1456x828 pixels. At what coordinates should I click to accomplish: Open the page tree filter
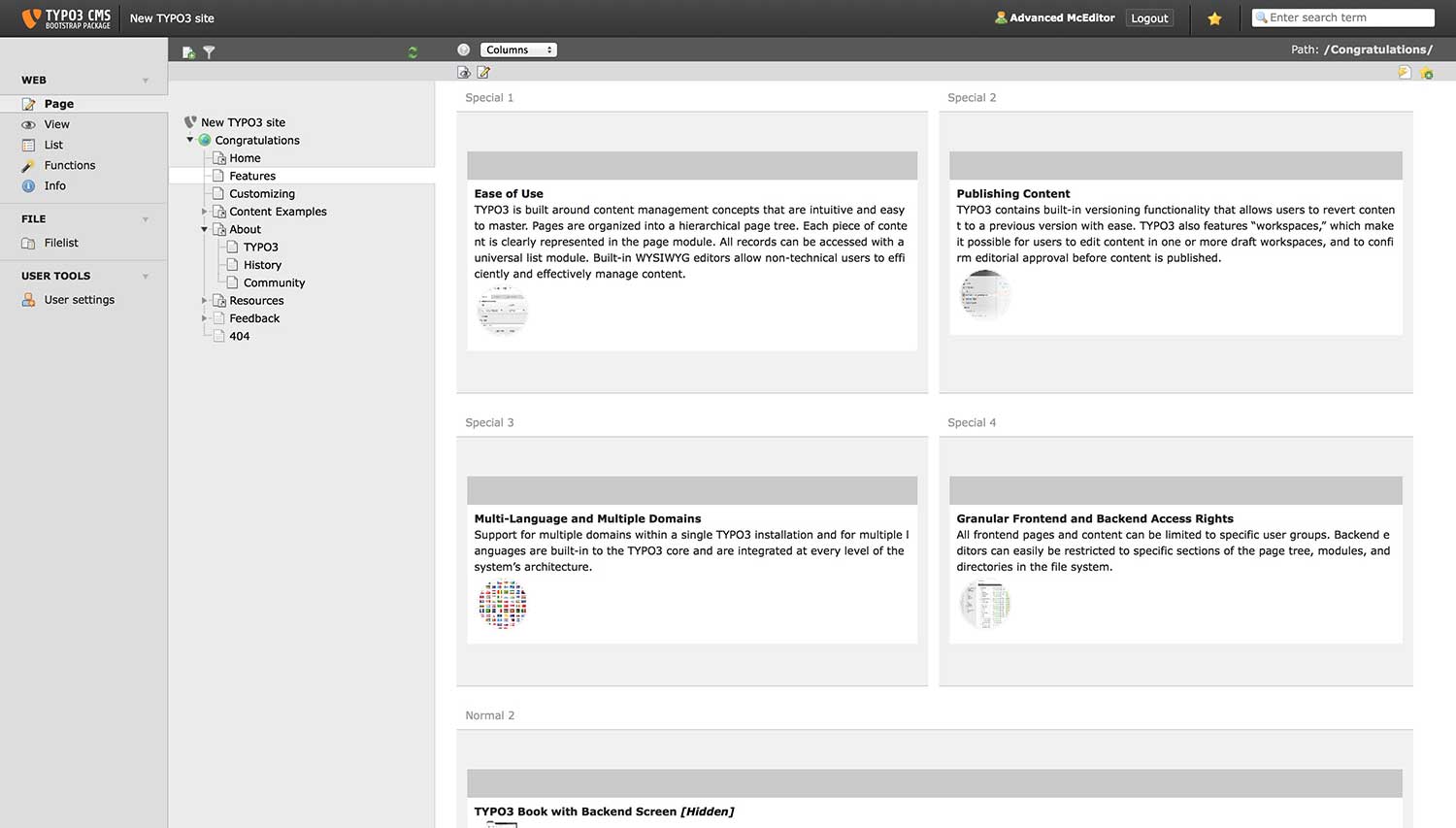click(x=209, y=52)
